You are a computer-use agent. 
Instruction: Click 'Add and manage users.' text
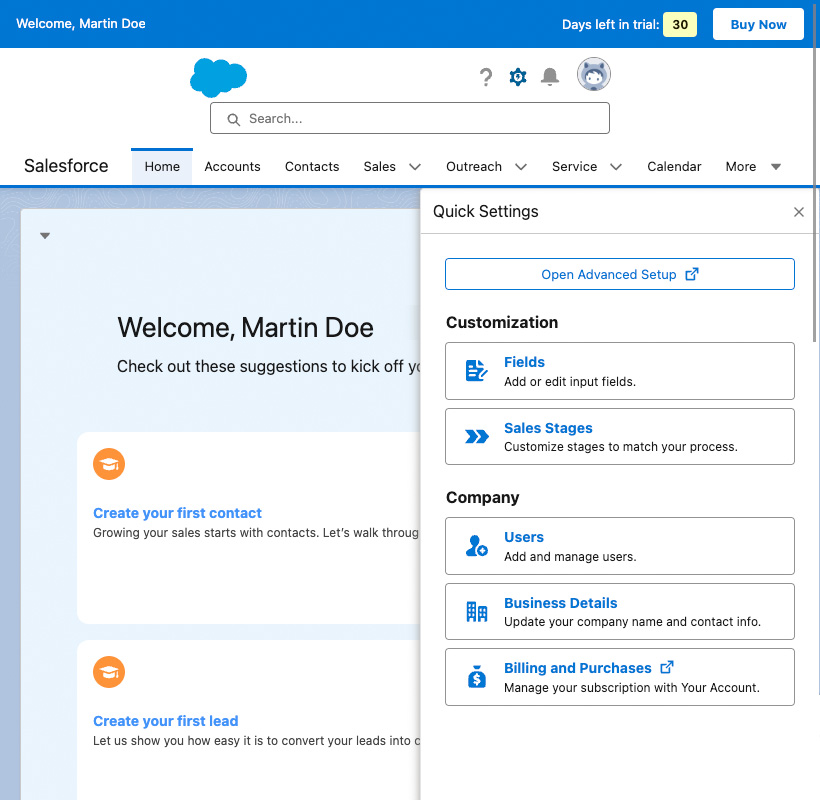(x=570, y=556)
